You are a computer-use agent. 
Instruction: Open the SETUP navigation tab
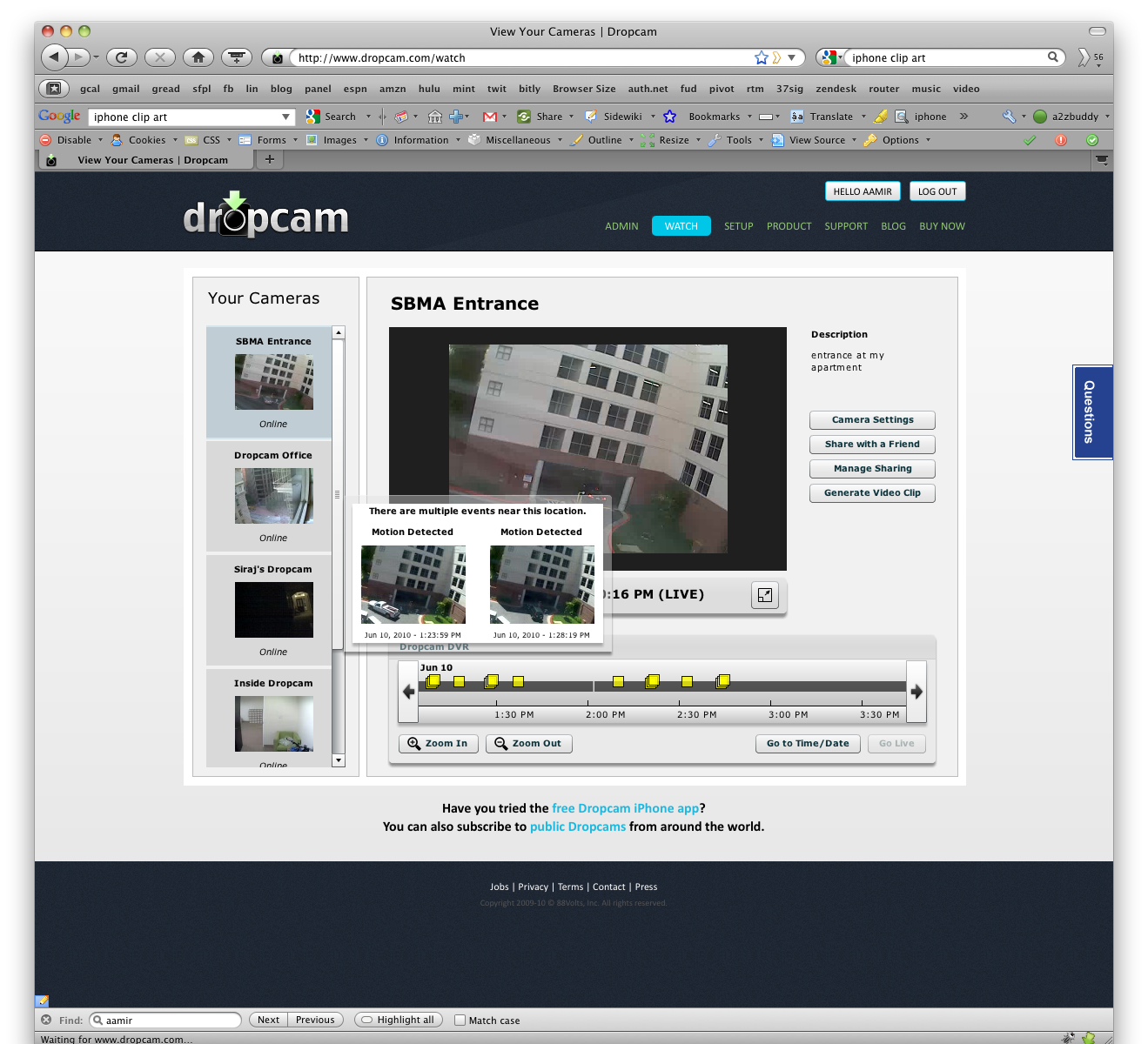[738, 226]
